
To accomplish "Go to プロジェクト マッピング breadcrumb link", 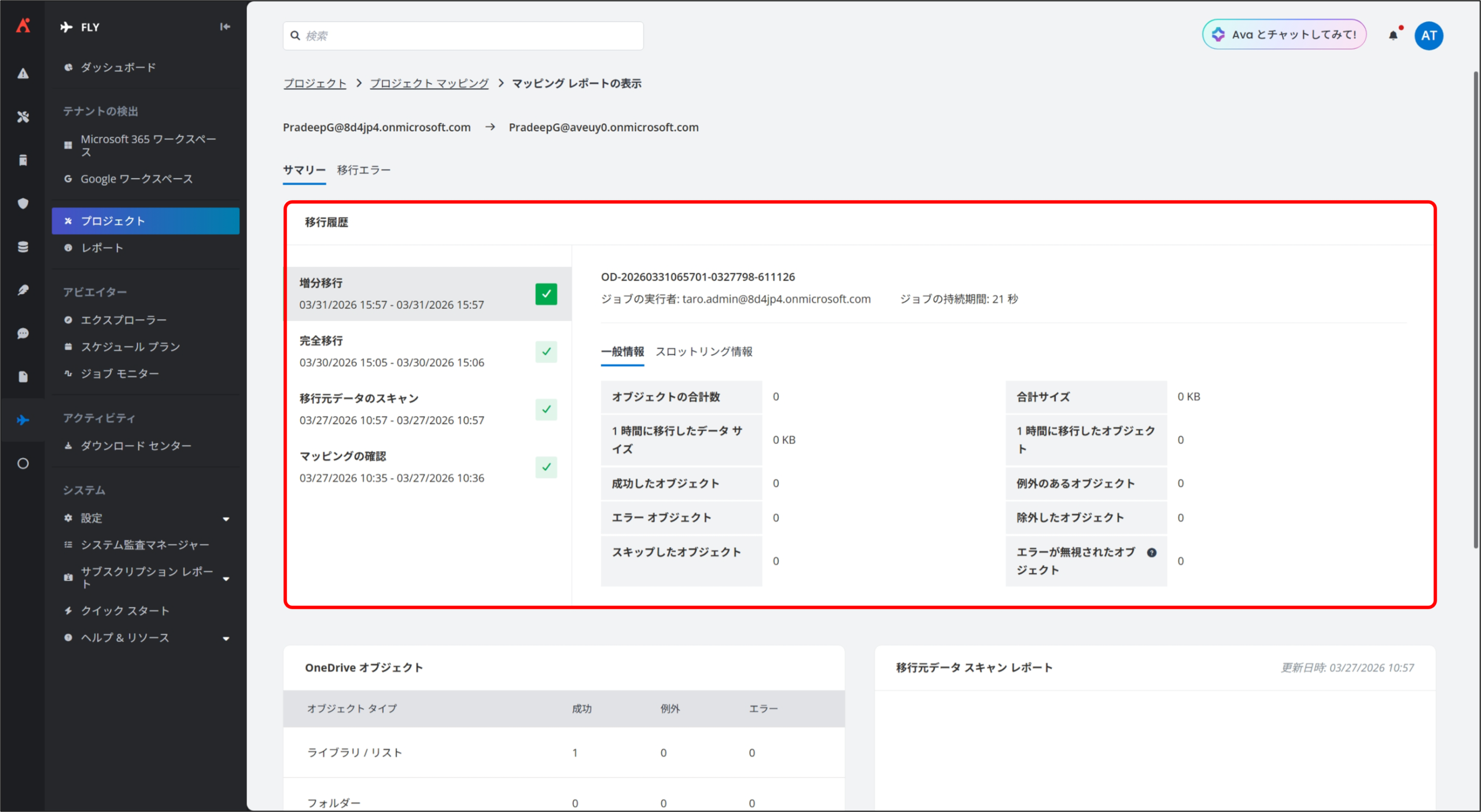I will click(429, 83).
